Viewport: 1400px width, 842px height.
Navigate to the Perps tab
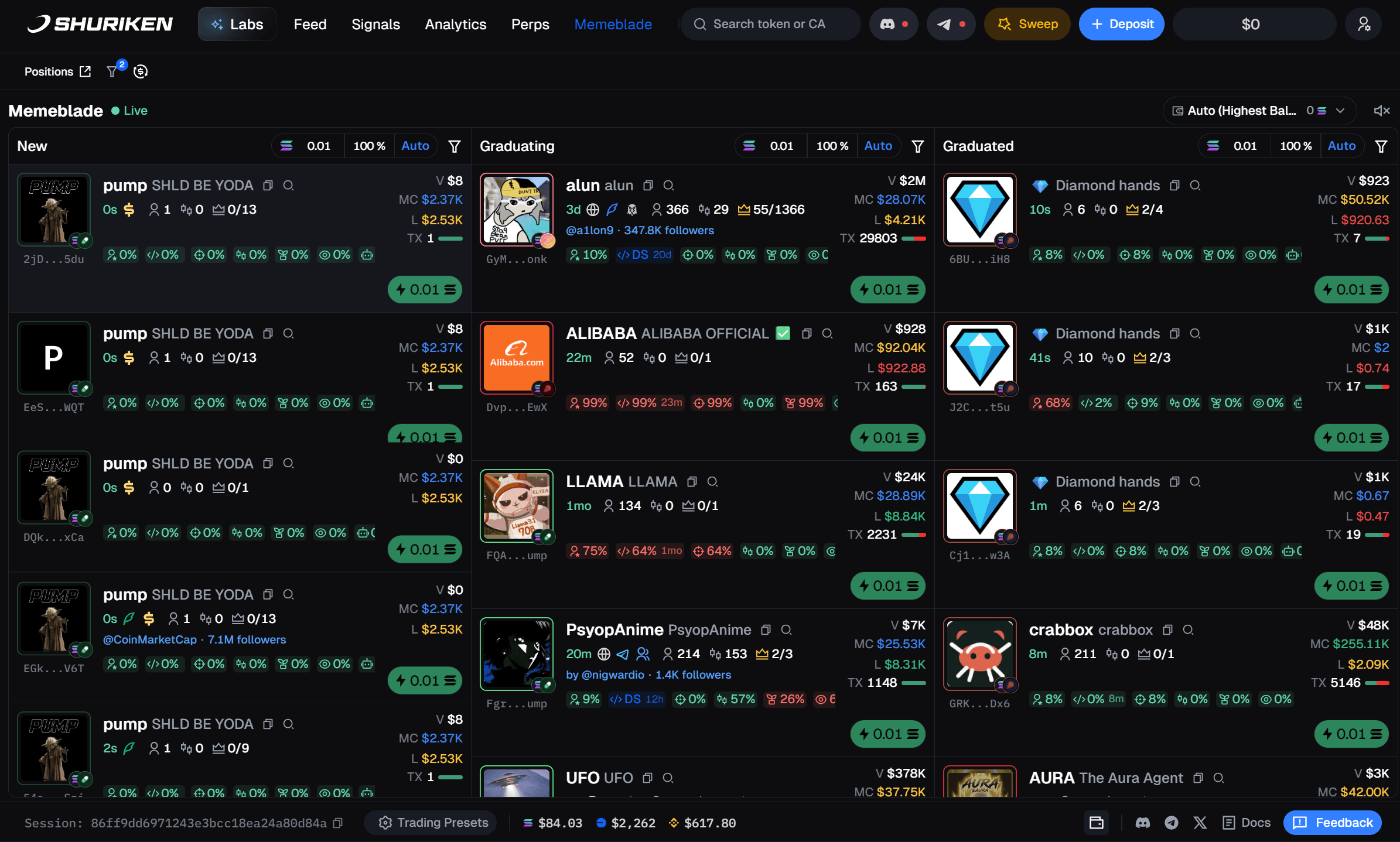(x=530, y=24)
